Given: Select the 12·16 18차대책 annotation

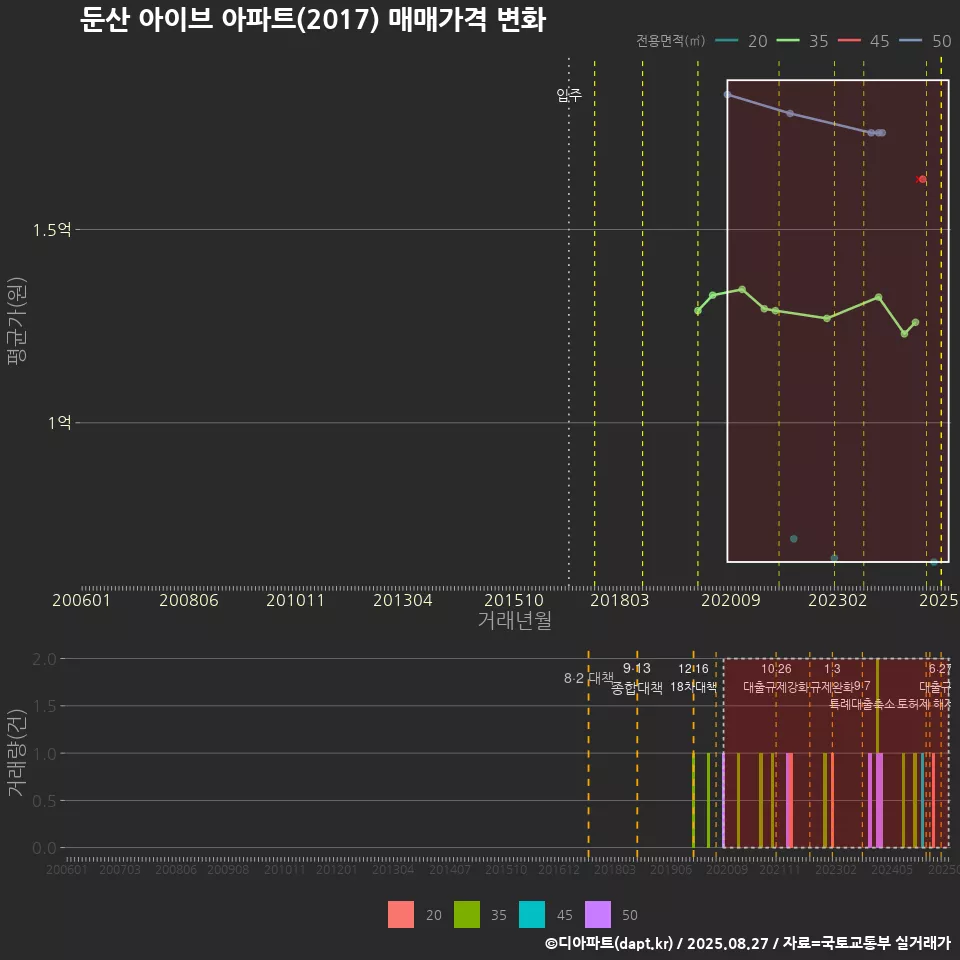Looking at the screenshot, I should click(x=693, y=678).
